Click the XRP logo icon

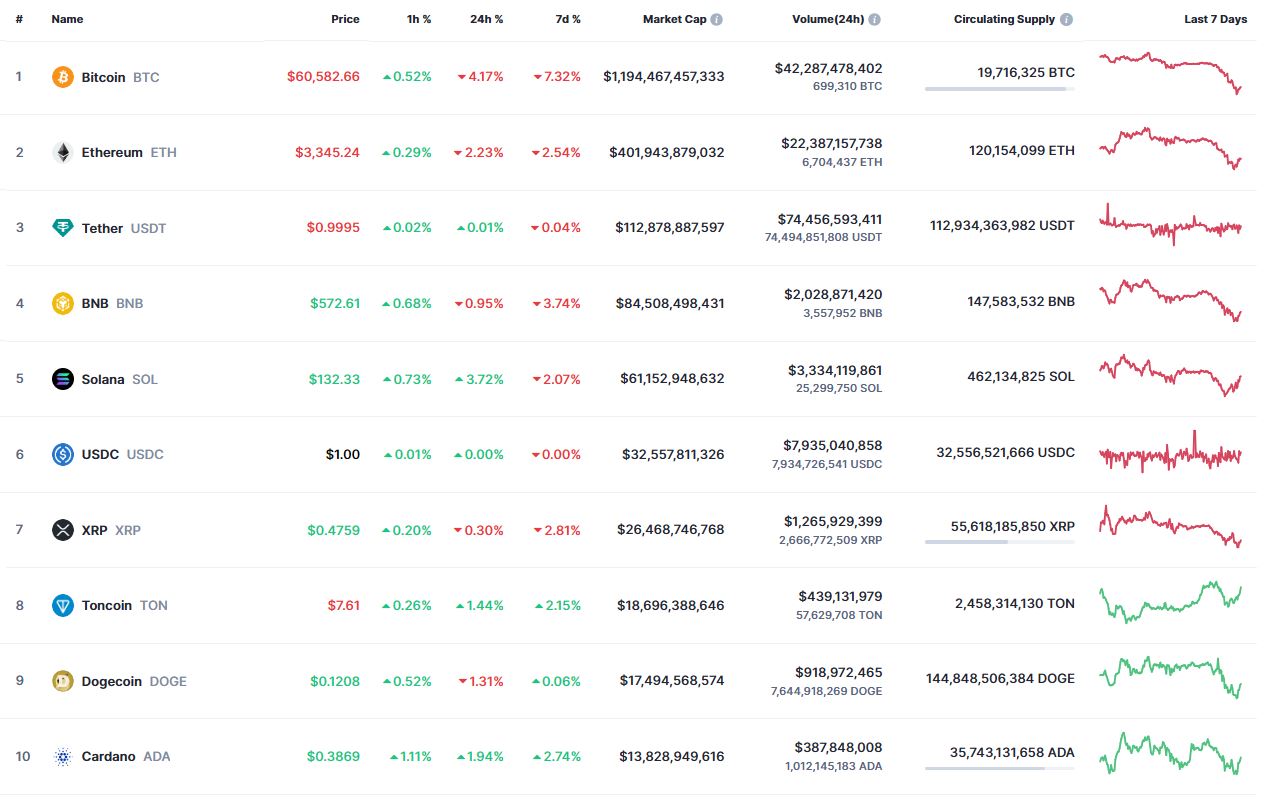click(63, 530)
